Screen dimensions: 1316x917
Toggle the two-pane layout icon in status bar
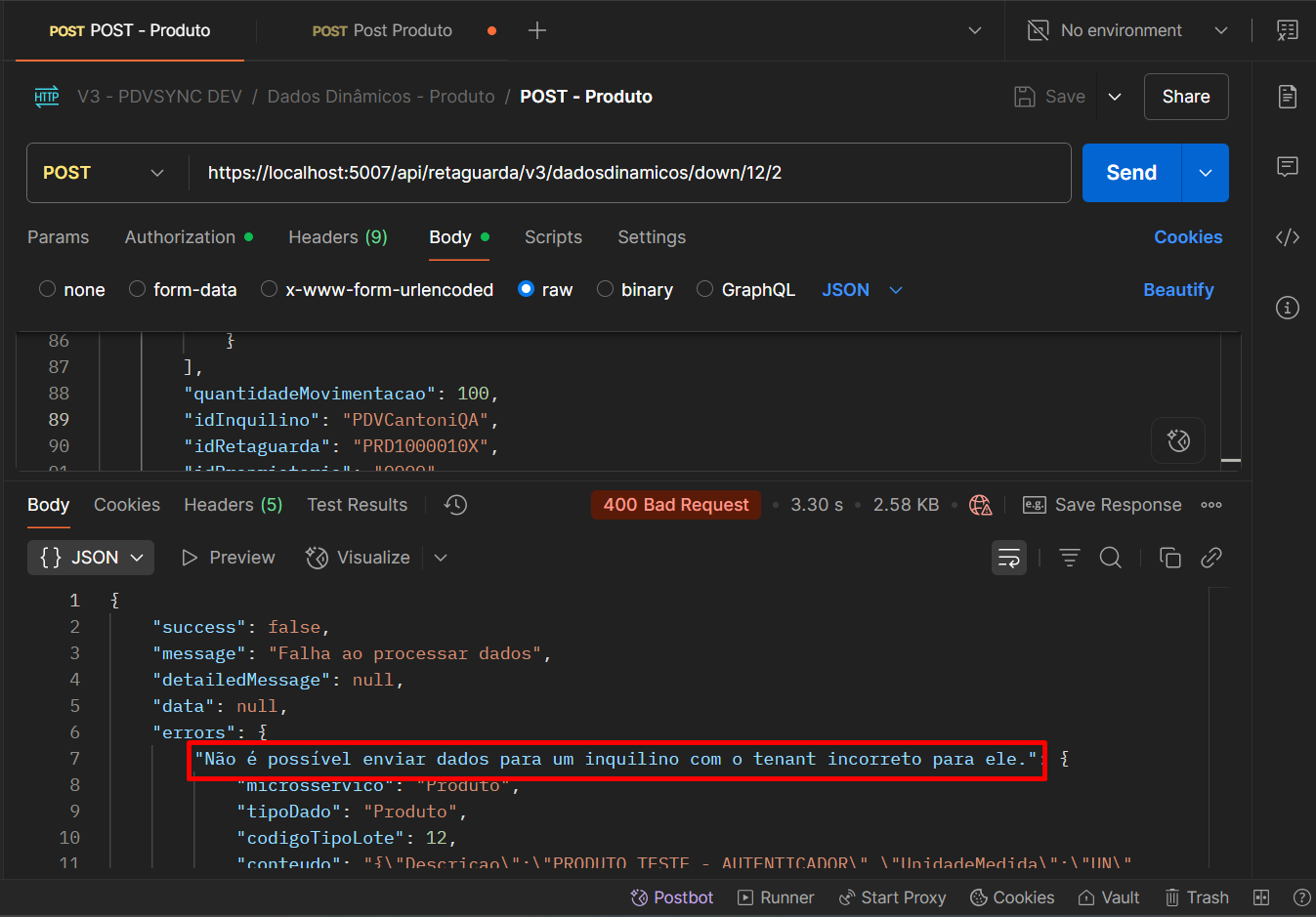[x=1261, y=897]
